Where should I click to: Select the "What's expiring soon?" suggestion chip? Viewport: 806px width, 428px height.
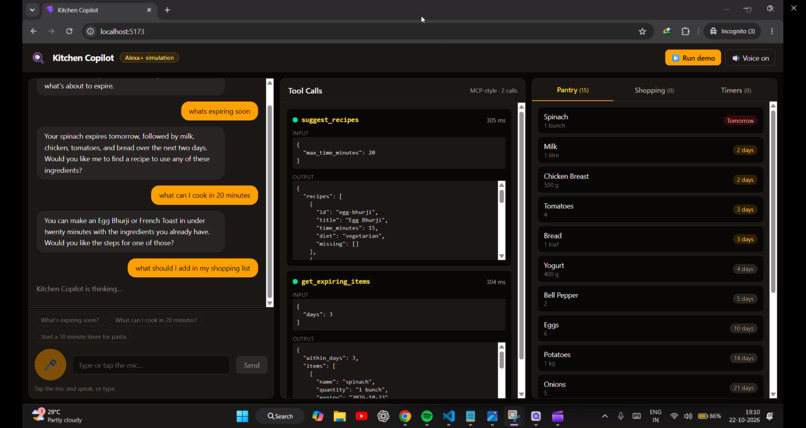click(x=70, y=320)
